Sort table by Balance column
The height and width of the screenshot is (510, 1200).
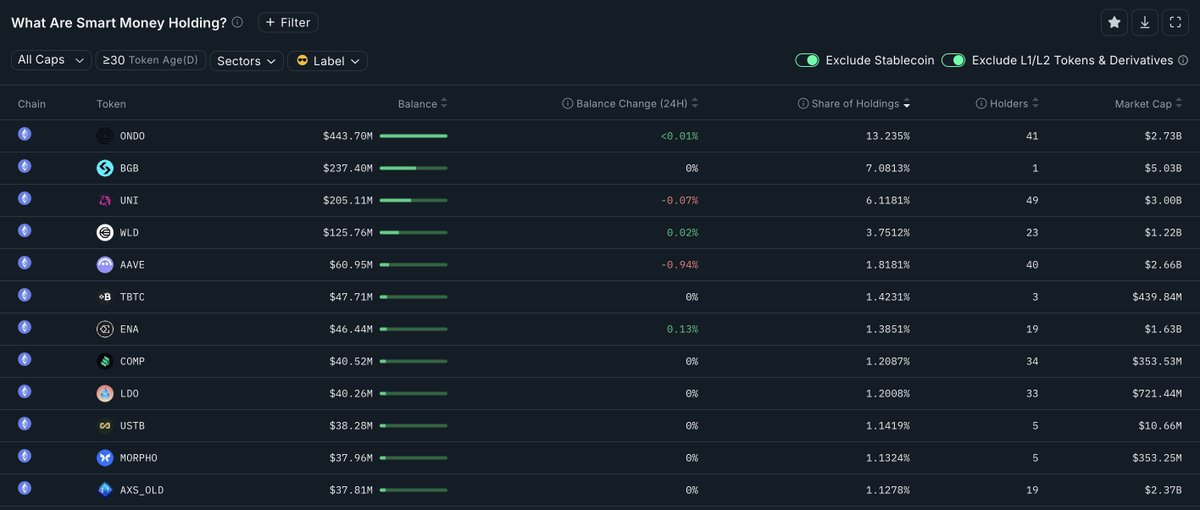coord(423,104)
